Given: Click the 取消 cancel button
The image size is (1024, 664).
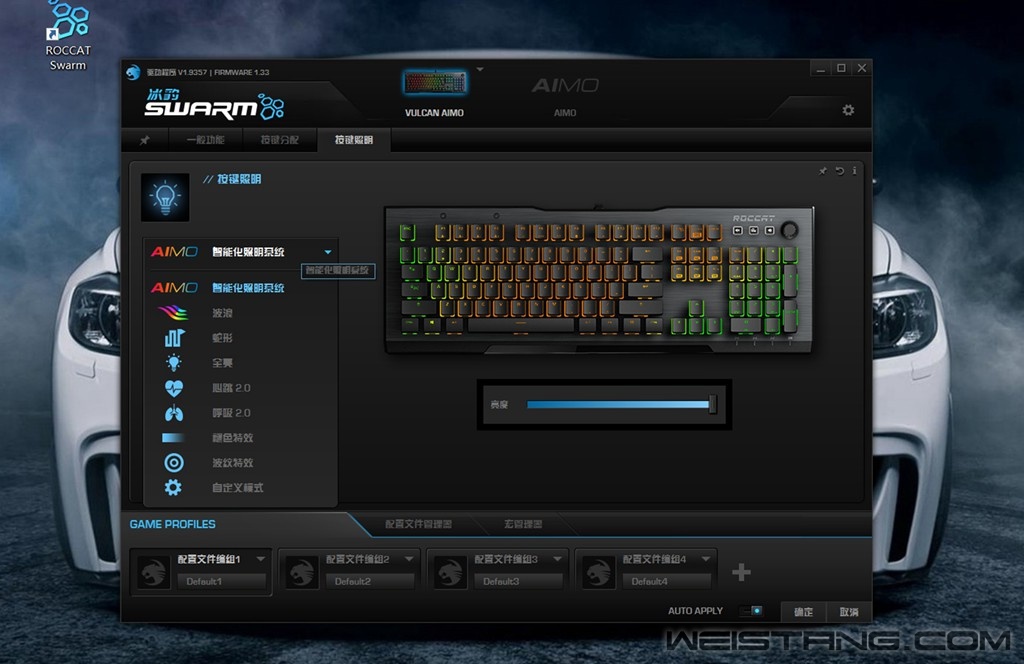Looking at the screenshot, I should pos(849,612).
